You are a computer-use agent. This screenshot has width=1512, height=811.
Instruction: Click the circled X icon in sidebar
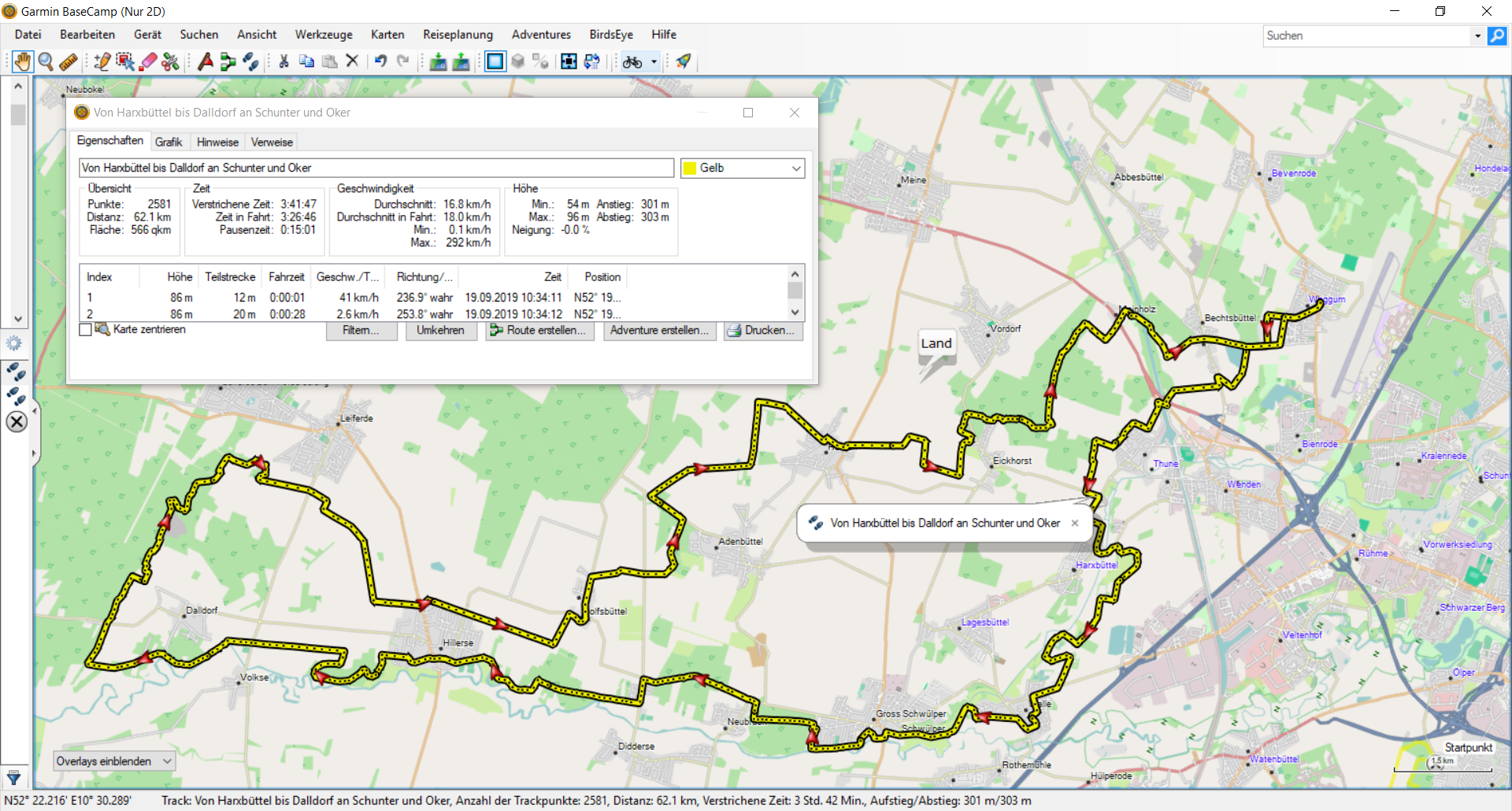coord(17,422)
